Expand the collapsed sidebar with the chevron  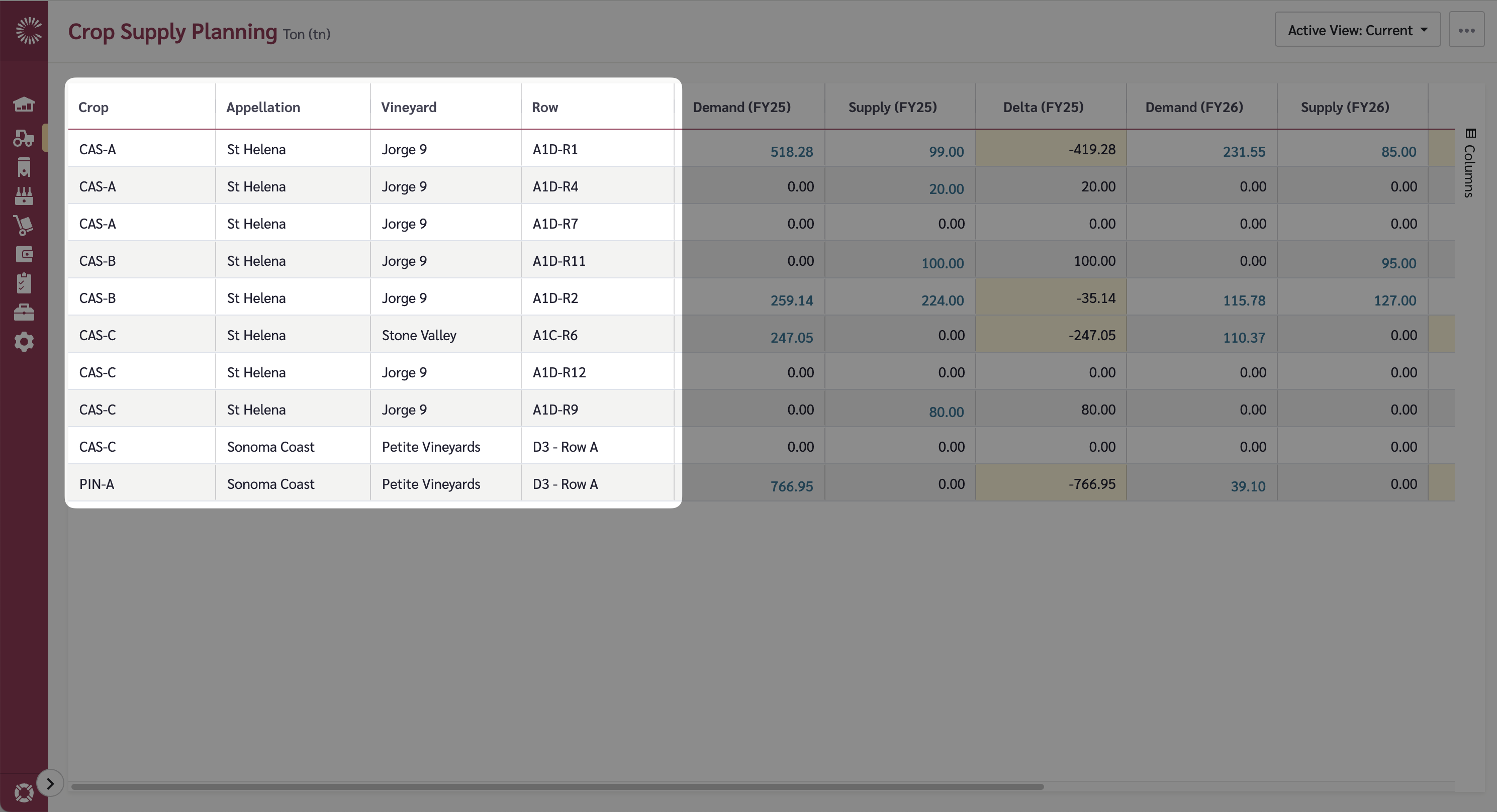click(50, 782)
